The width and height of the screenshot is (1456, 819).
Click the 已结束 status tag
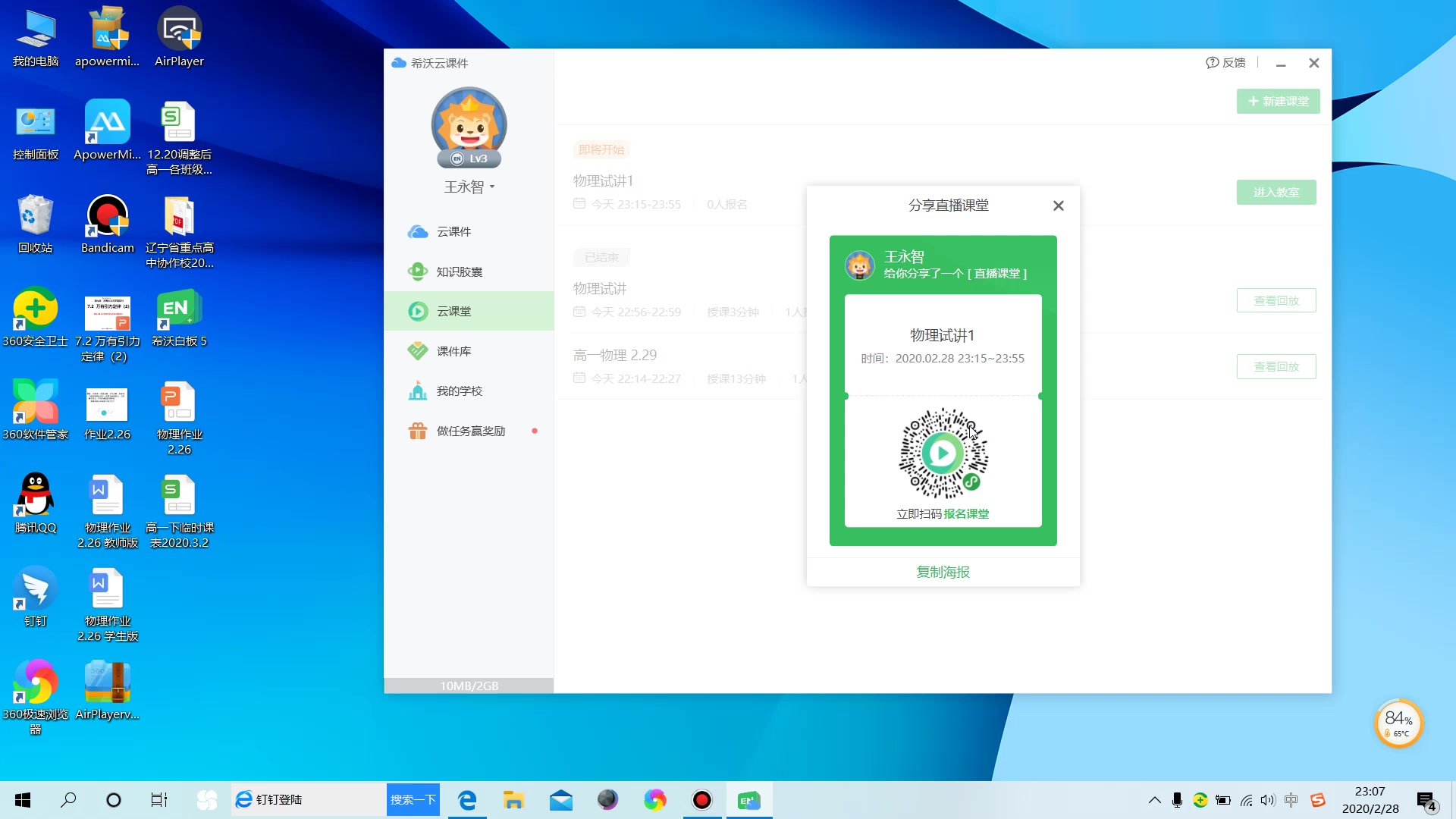[x=601, y=257]
